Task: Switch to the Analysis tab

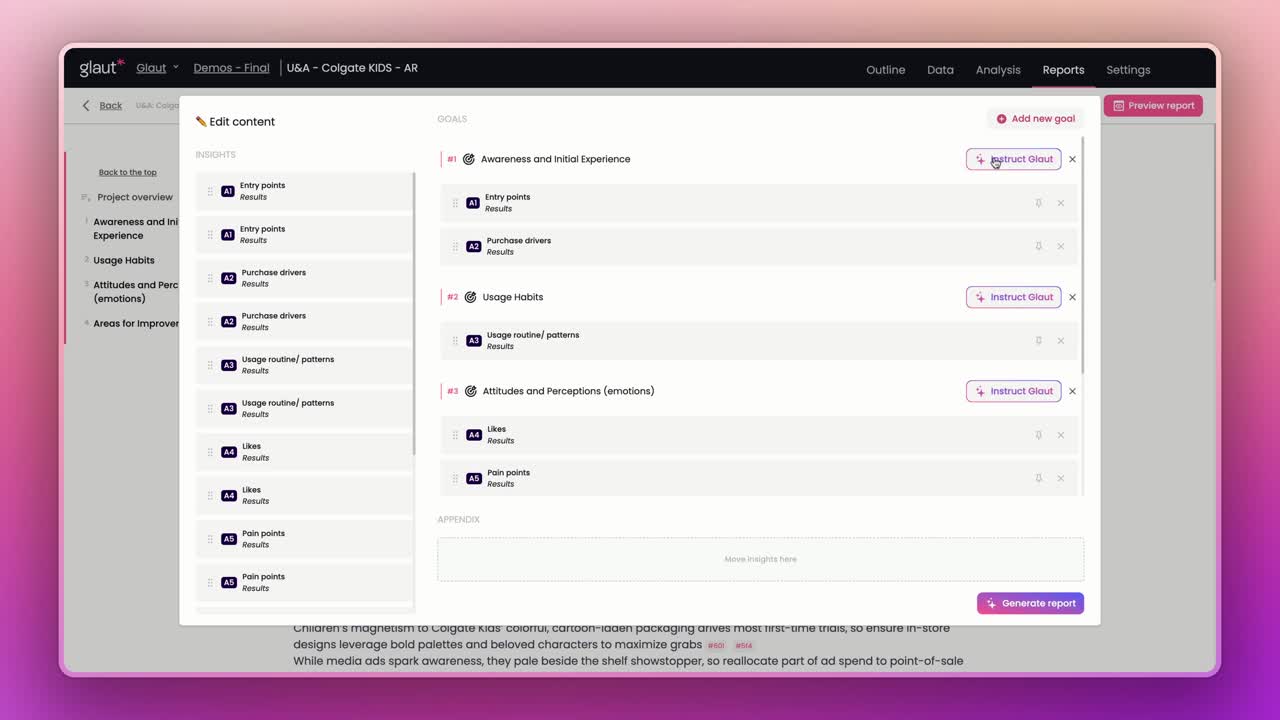Action: pyautogui.click(x=998, y=70)
